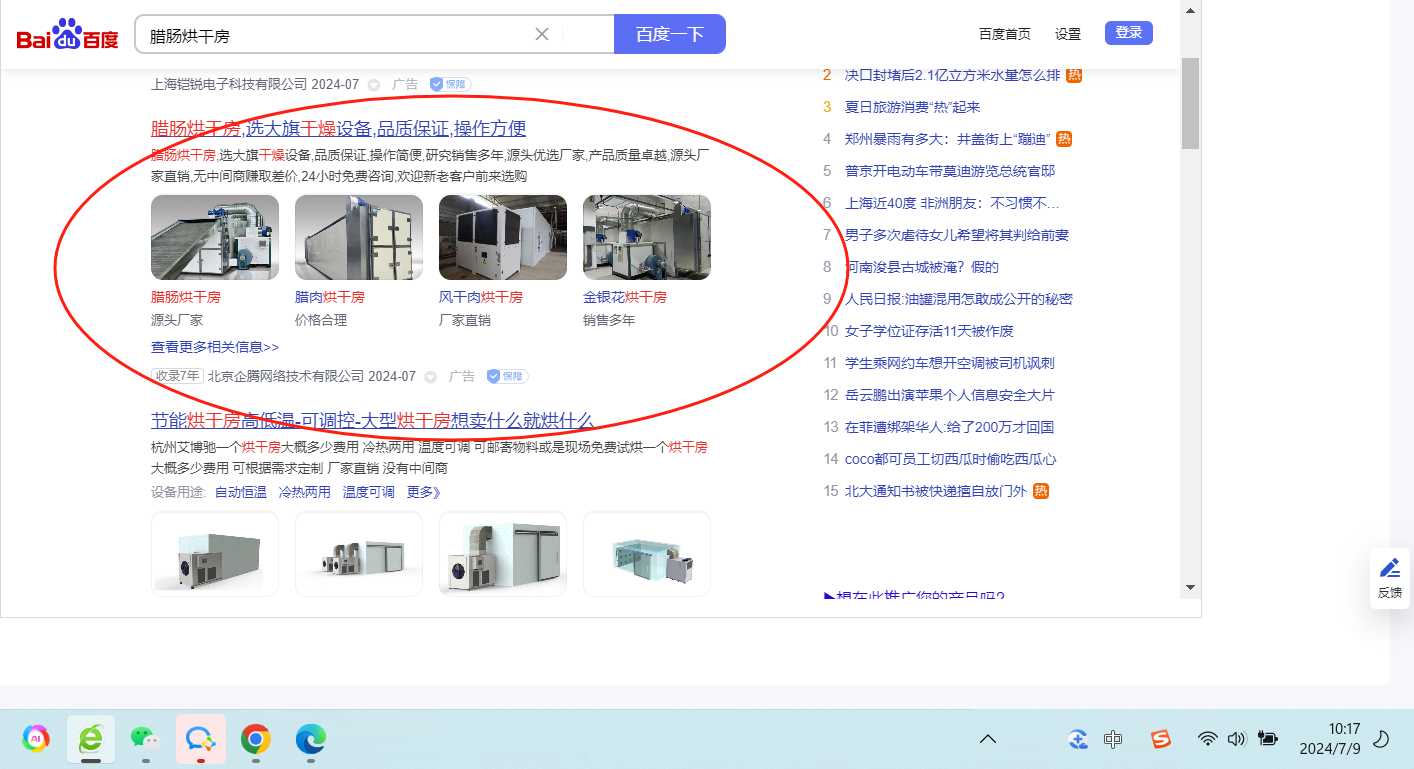Image resolution: width=1414 pixels, height=769 pixels.
Task: Click the 热 badge beside 郑州暴雨有多大
Action: [x=1064, y=139]
